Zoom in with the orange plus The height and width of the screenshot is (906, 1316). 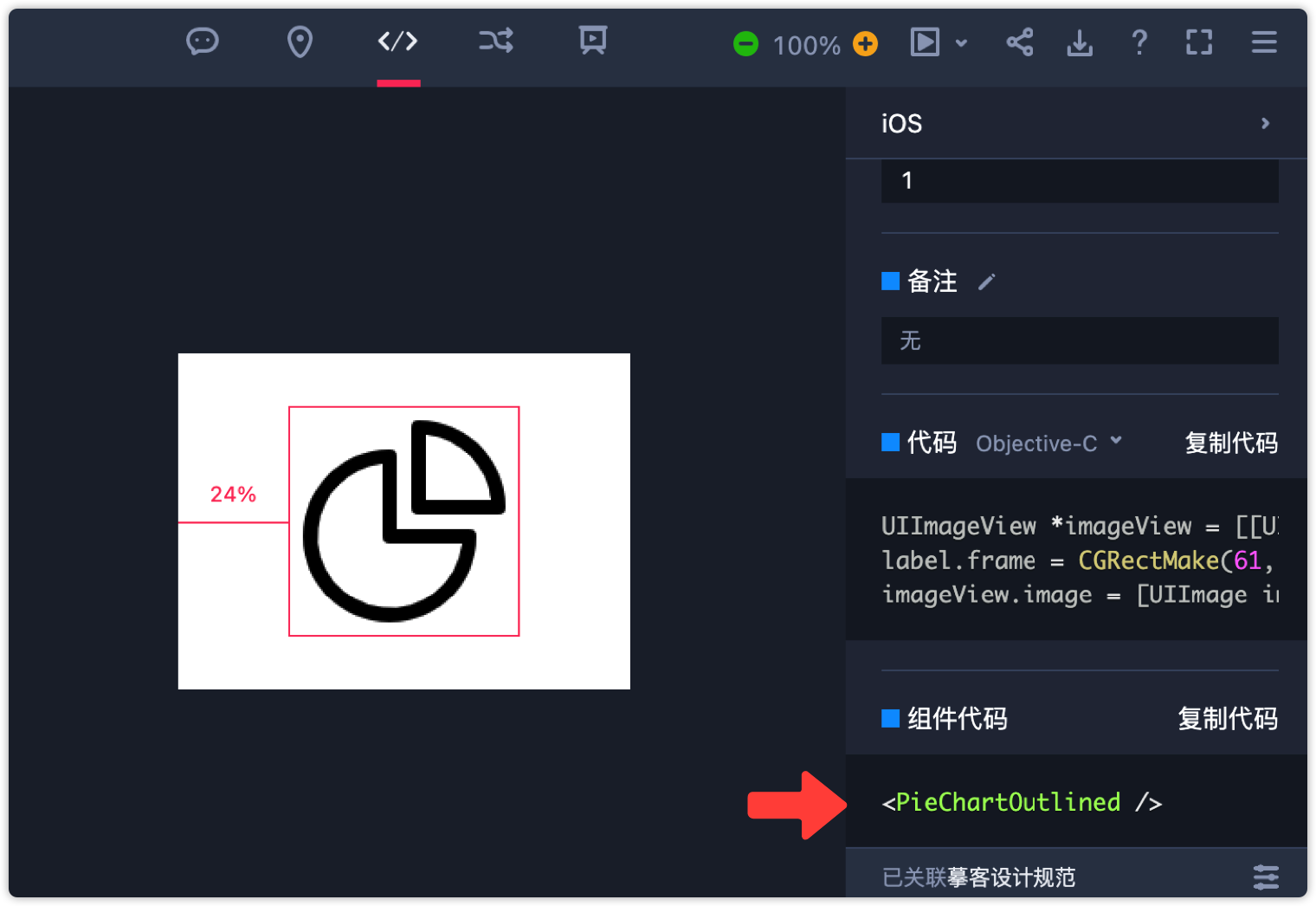pos(865,43)
